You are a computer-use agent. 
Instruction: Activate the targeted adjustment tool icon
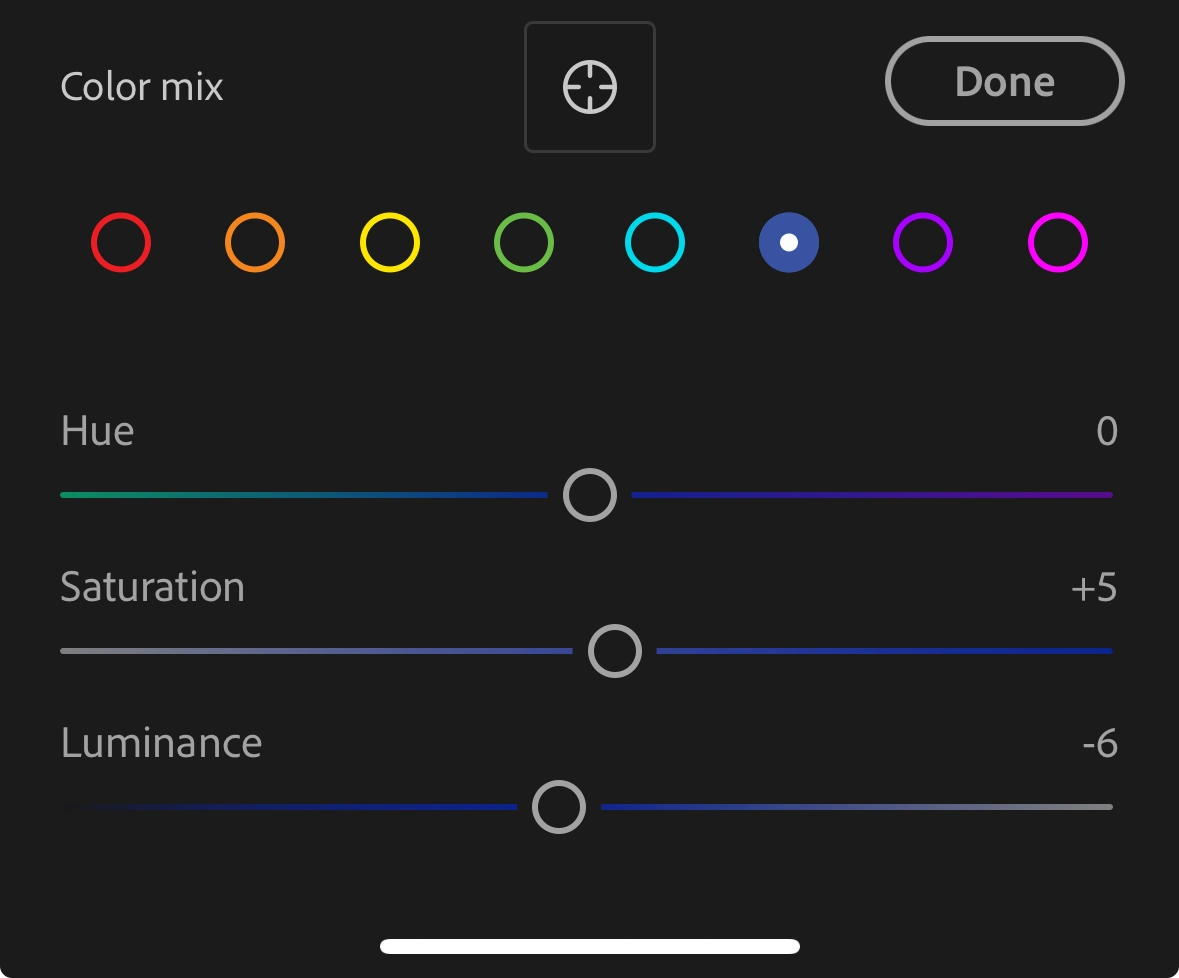point(590,87)
